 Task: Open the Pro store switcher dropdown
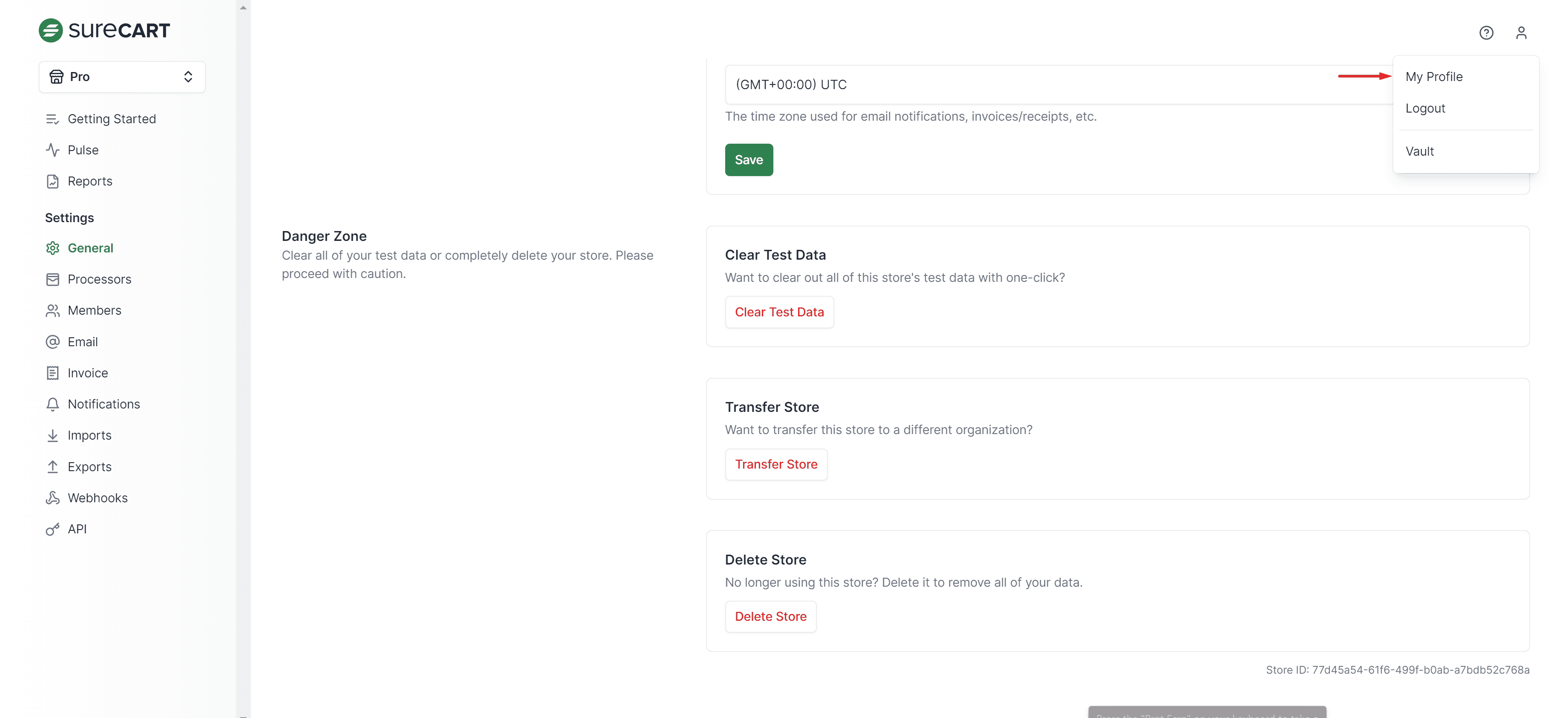(x=122, y=77)
